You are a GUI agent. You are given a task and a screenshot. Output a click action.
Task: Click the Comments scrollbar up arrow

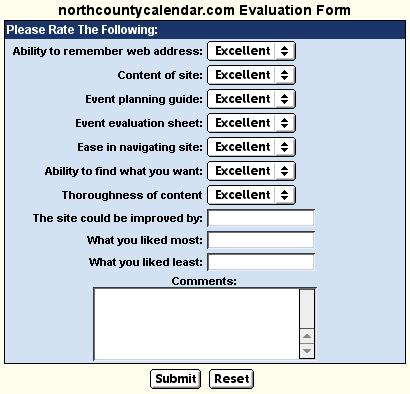click(307, 336)
